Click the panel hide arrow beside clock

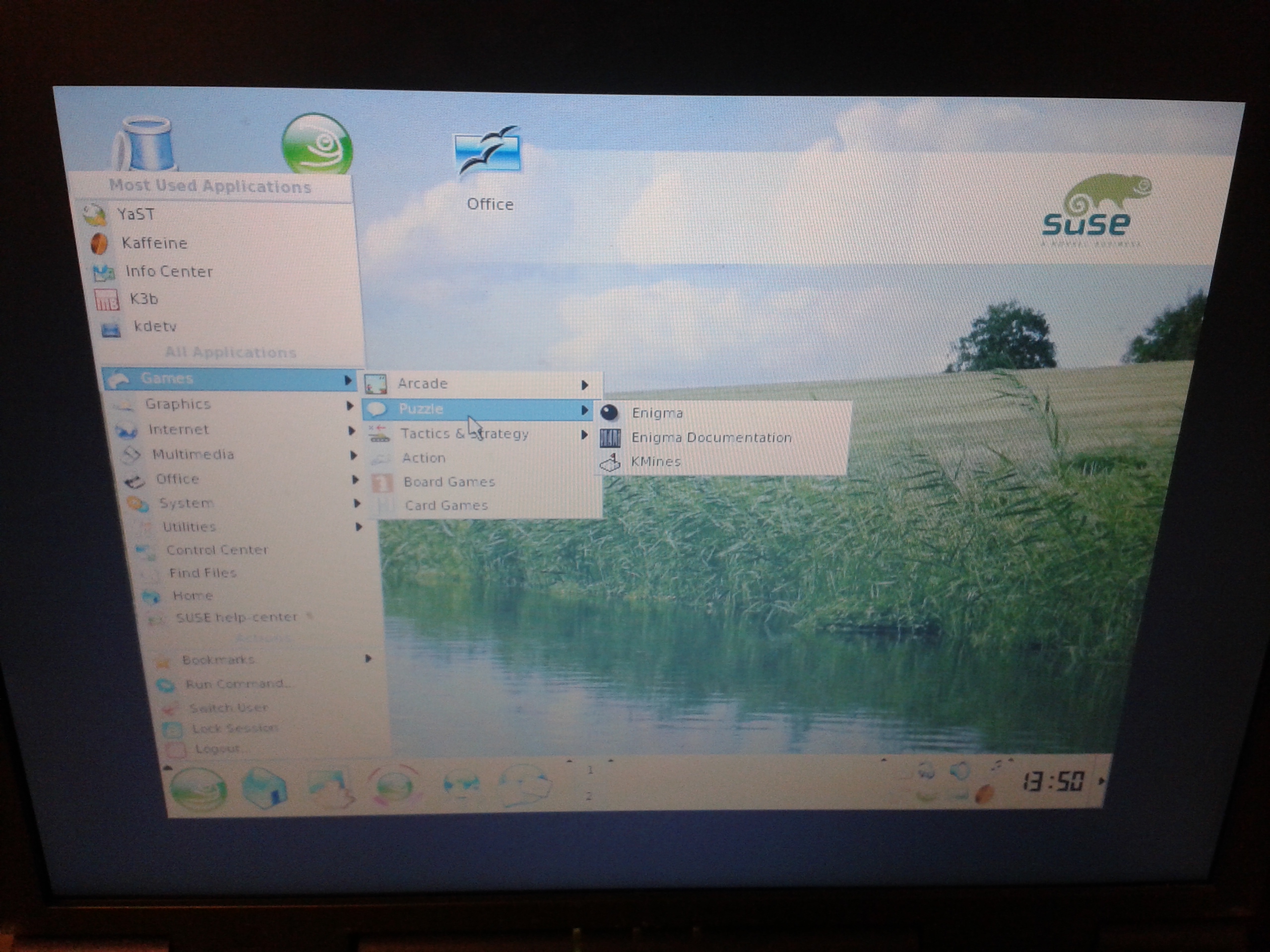[x=1101, y=781]
